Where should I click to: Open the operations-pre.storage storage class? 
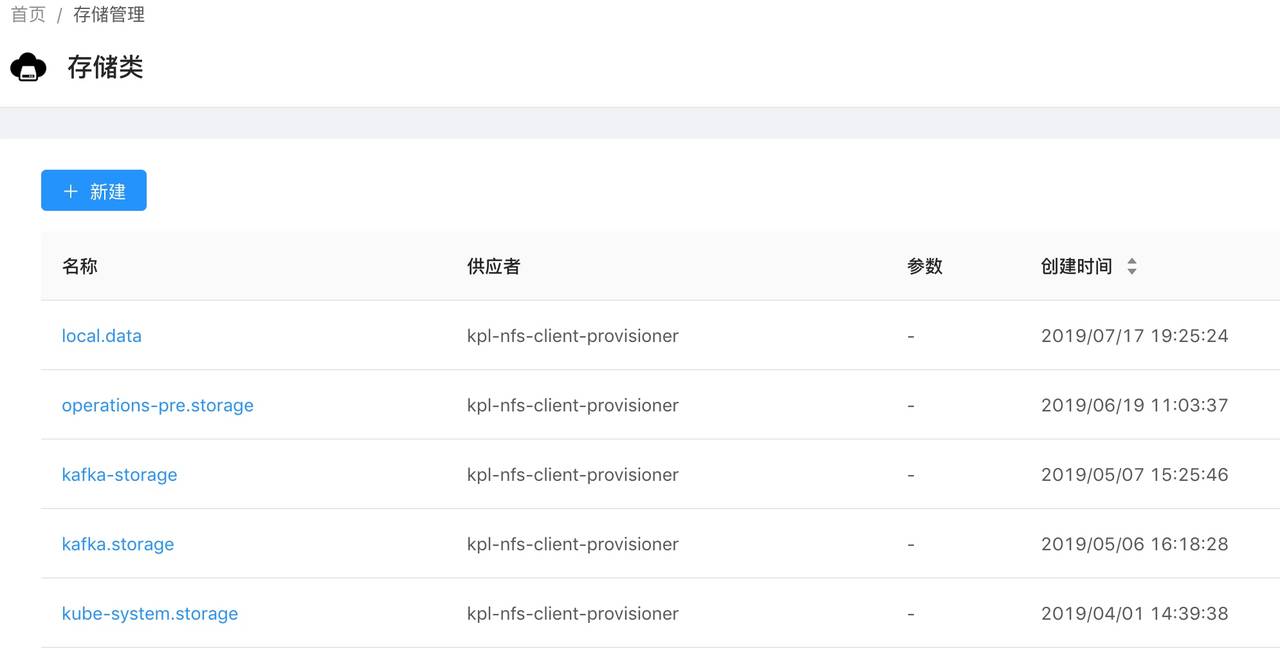158,405
